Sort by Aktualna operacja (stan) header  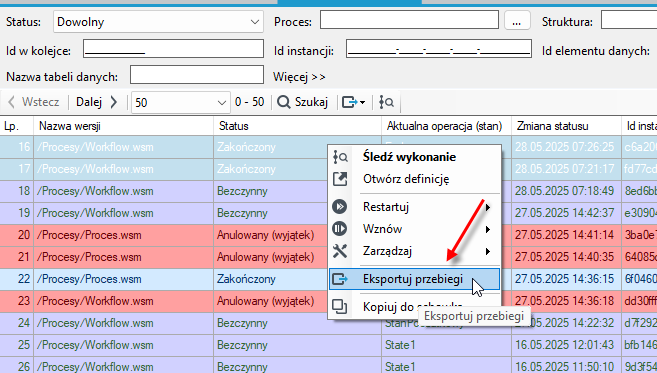point(447,126)
